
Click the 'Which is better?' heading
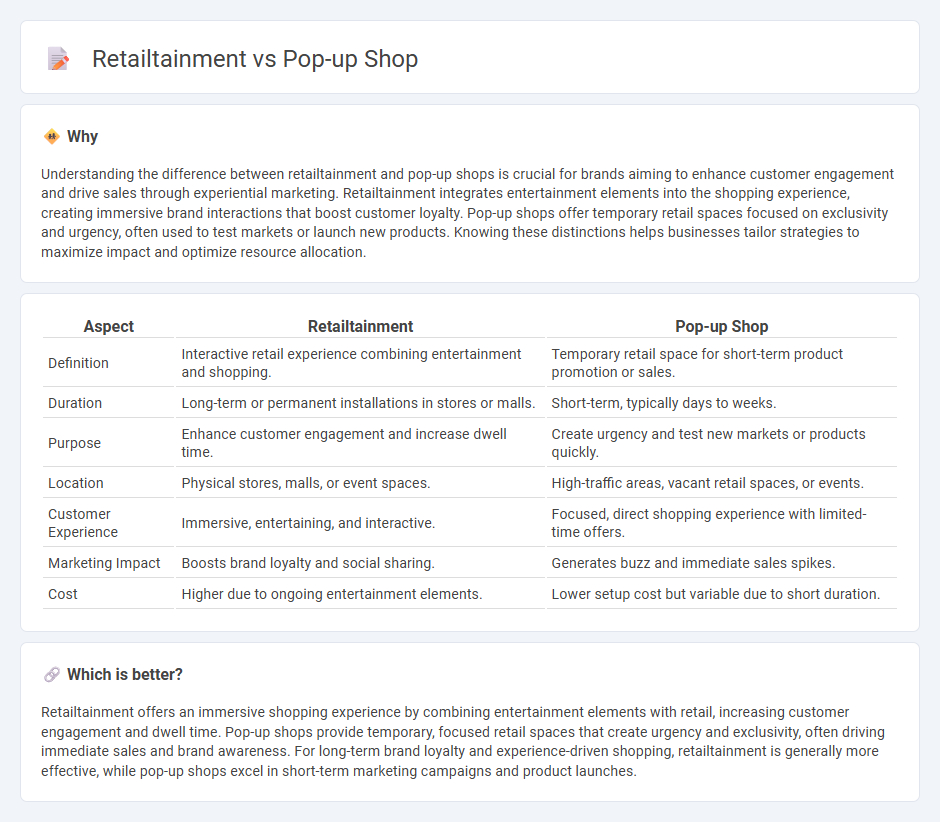point(125,675)
